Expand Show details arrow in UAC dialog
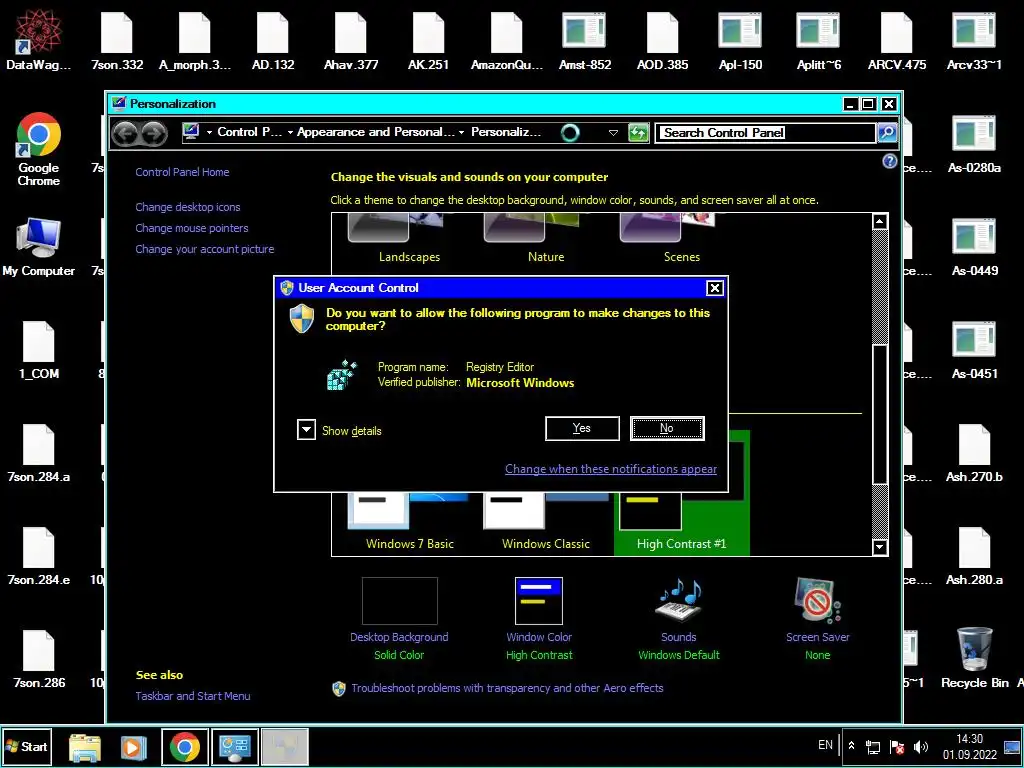The width and height of the screenshot is (1024, 768). (306, 430)
